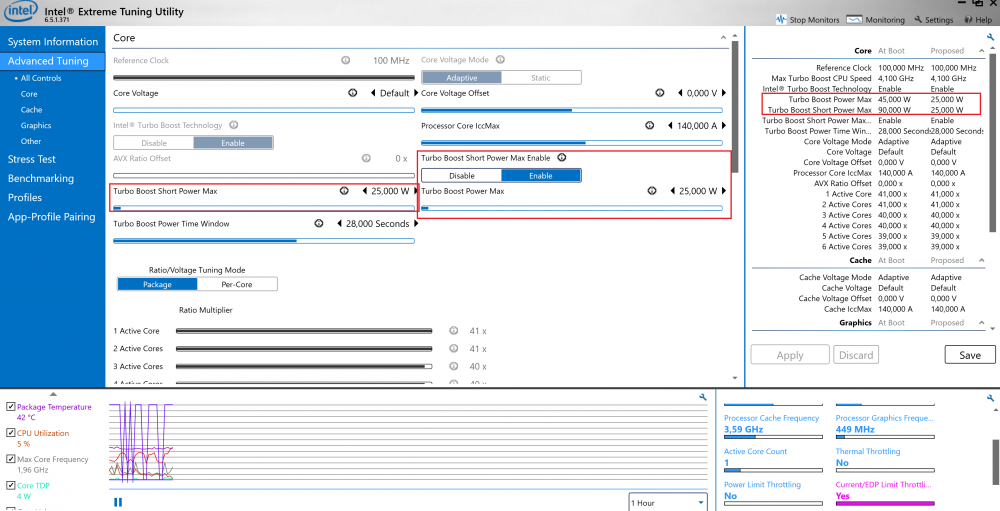Click info icon for Turbo Boost Power Time Window
The image size is (1000, 511).
(x=319, y=224)
